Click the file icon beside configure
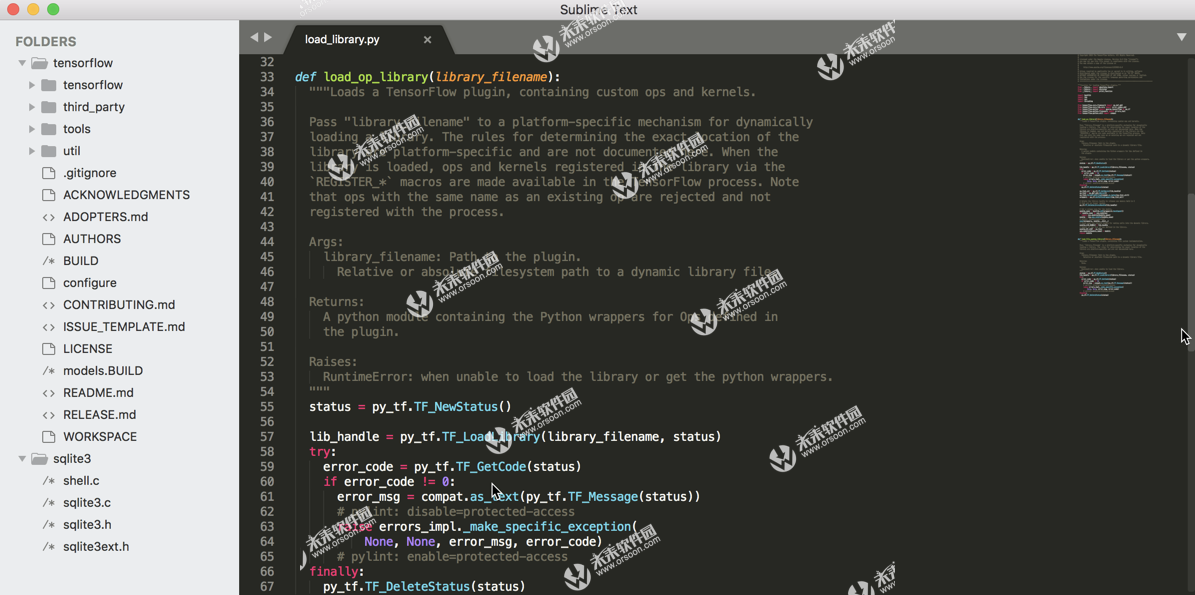 (x=49, y=283)
